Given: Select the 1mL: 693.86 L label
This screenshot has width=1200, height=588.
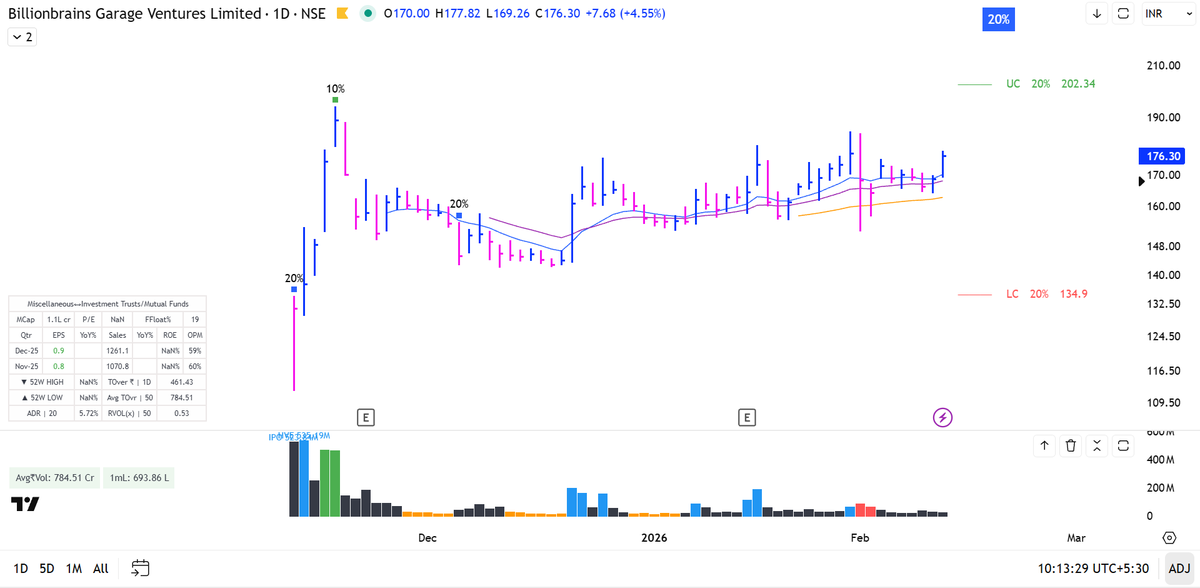Looking at the screenshot, I should [140, 478].
